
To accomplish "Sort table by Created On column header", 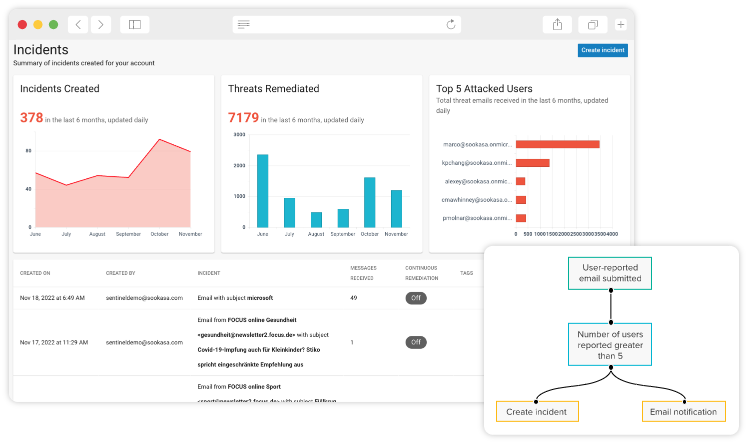I will (x=35, y=272).
